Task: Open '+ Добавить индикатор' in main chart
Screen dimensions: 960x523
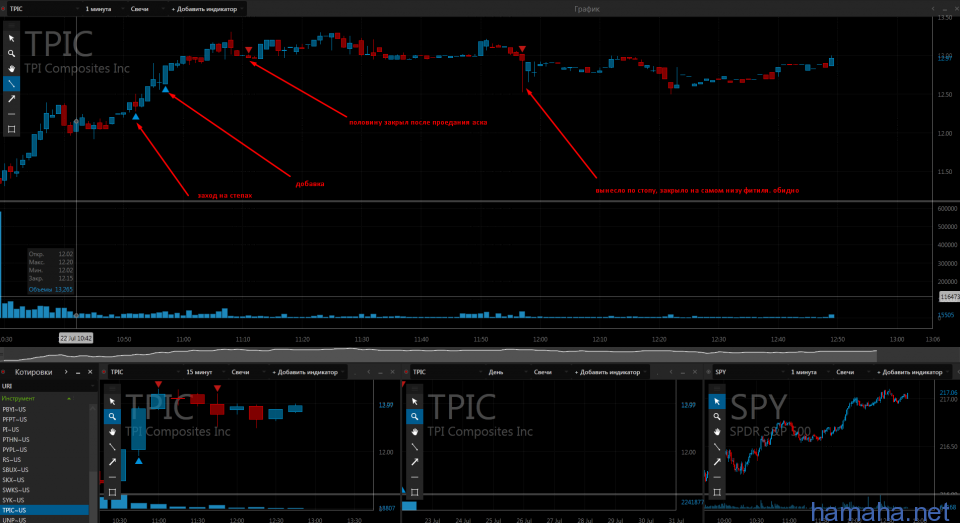Action: pos(208,9)
